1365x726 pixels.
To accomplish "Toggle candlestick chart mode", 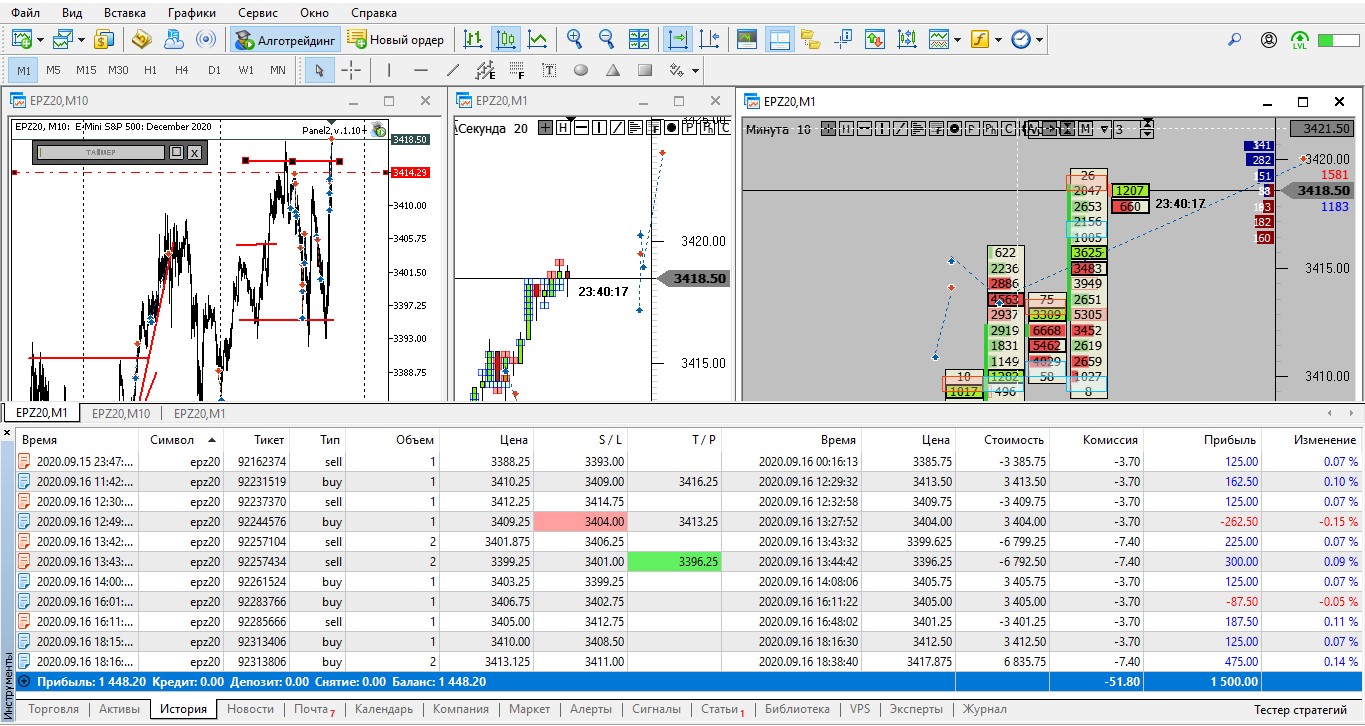I will pos(506,40).
